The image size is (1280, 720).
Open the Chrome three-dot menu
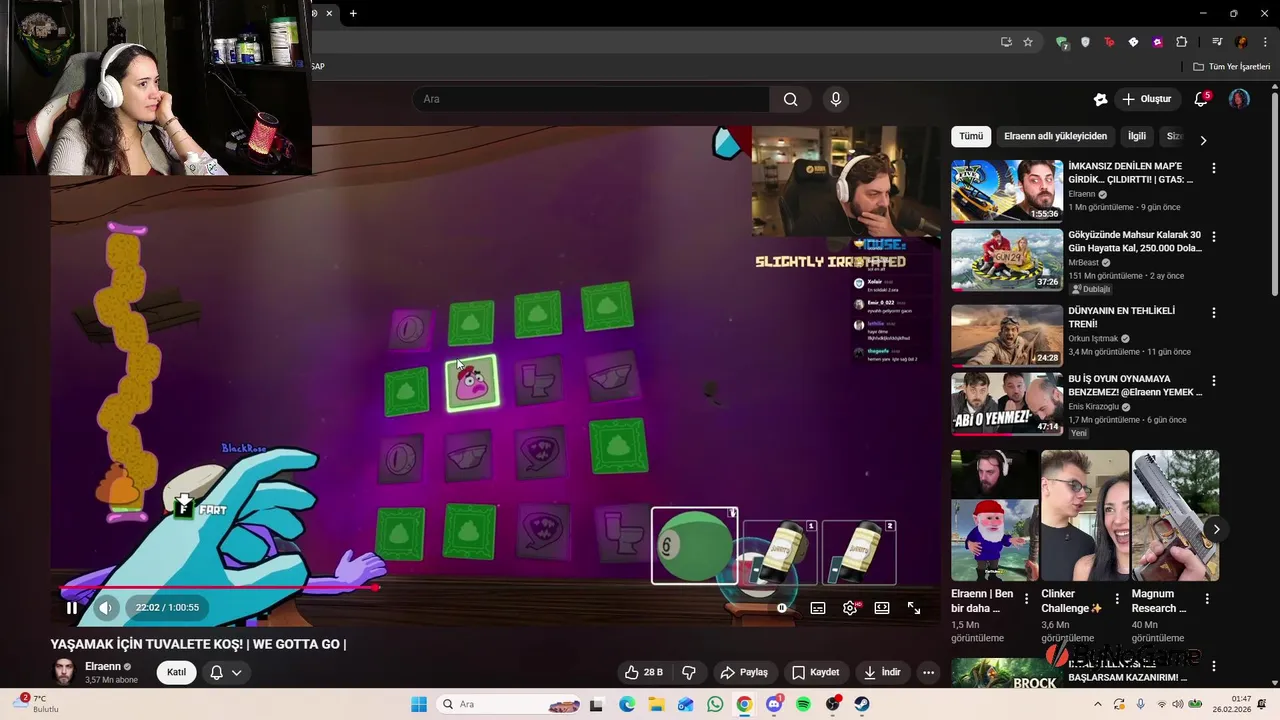click(x=1265, y=42)
